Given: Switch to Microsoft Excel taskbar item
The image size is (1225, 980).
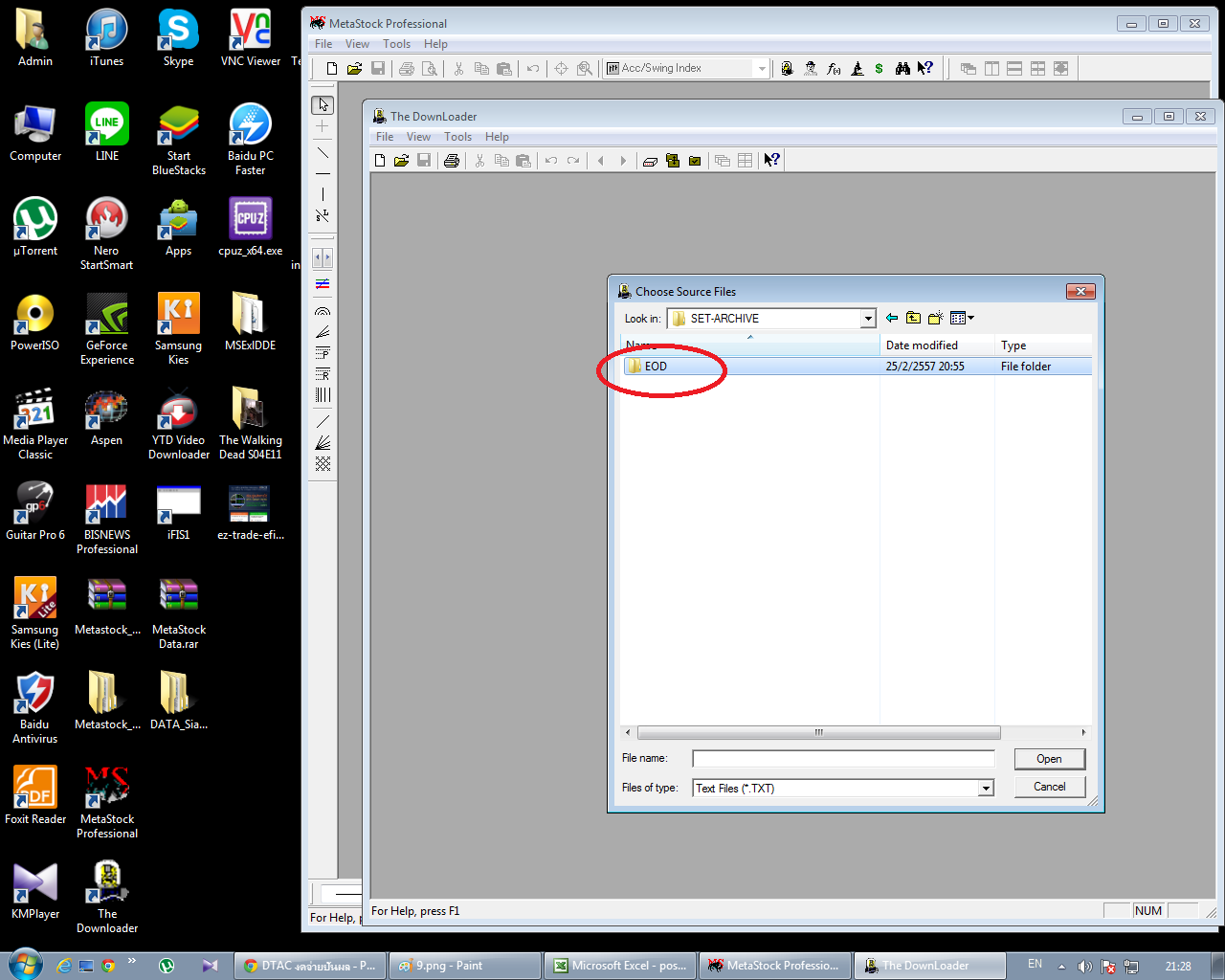Looking at the screenshot, I should tap(621, 966).
